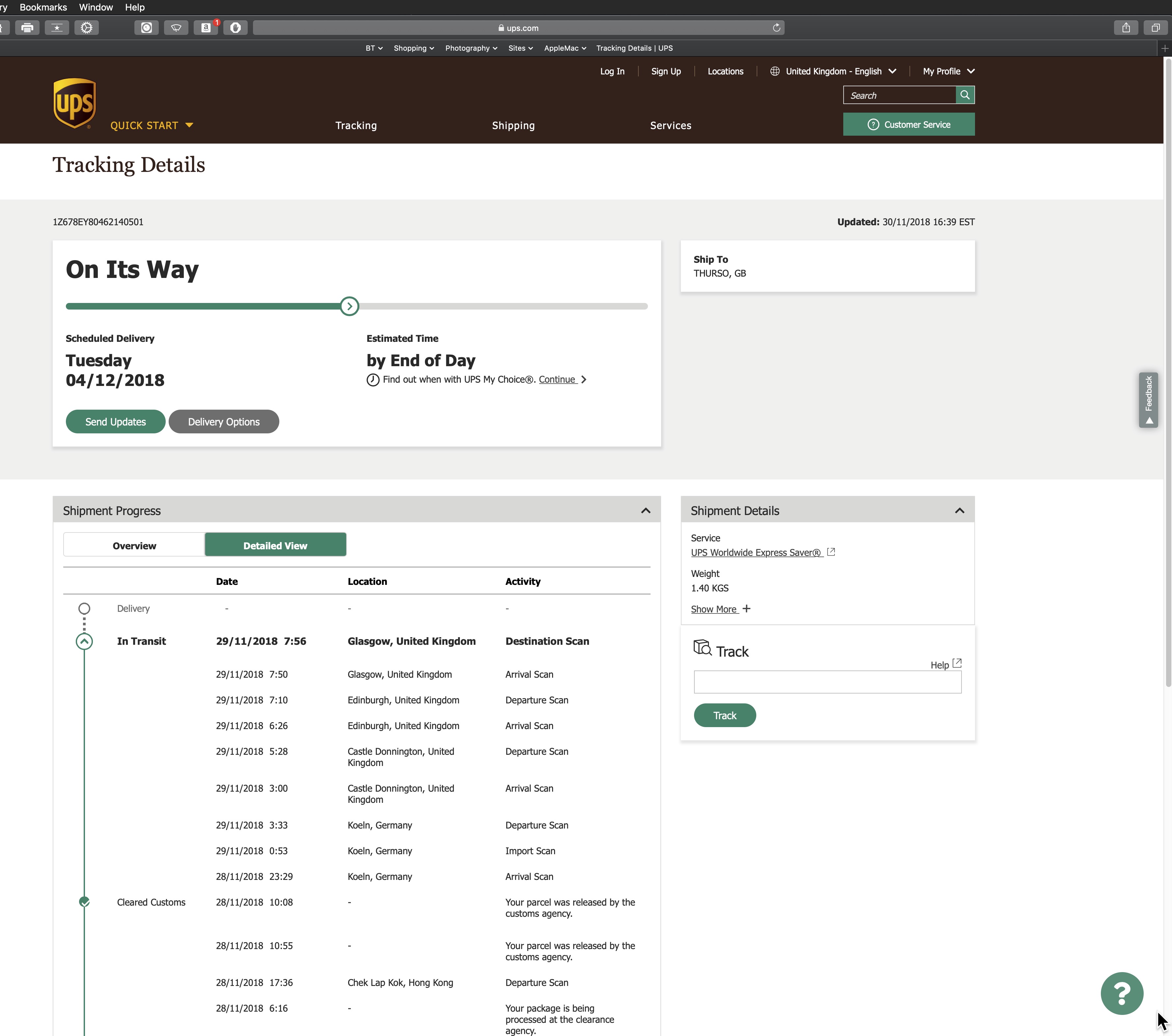Viewport: 1172px width, 1036px height.
Task: Open the Photography bookmarks folder
Action: (471, 48)
